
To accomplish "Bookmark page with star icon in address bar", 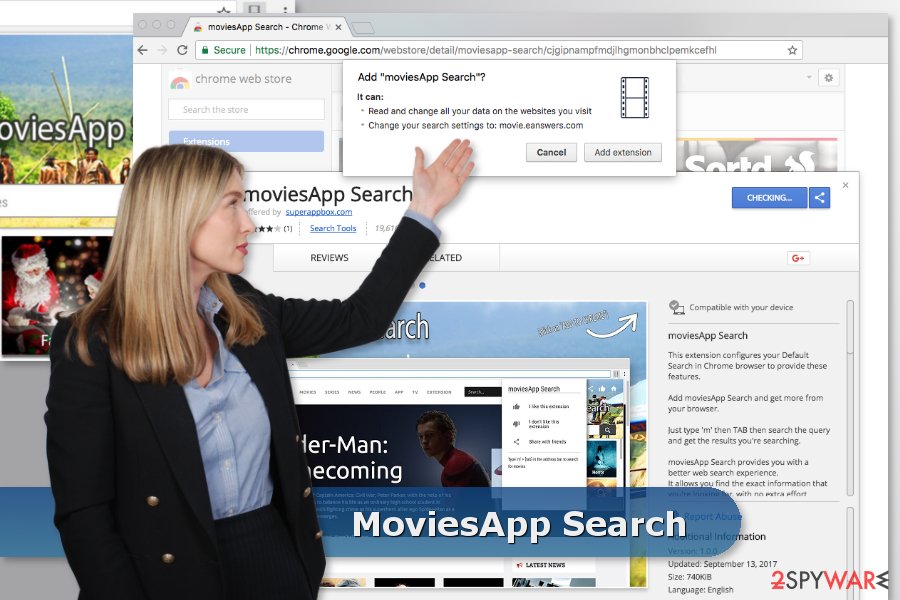I will (x=792, y=50).
